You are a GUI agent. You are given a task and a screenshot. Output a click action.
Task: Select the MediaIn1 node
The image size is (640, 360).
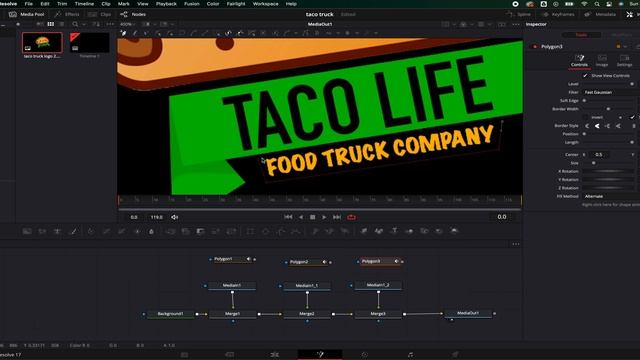232,286
